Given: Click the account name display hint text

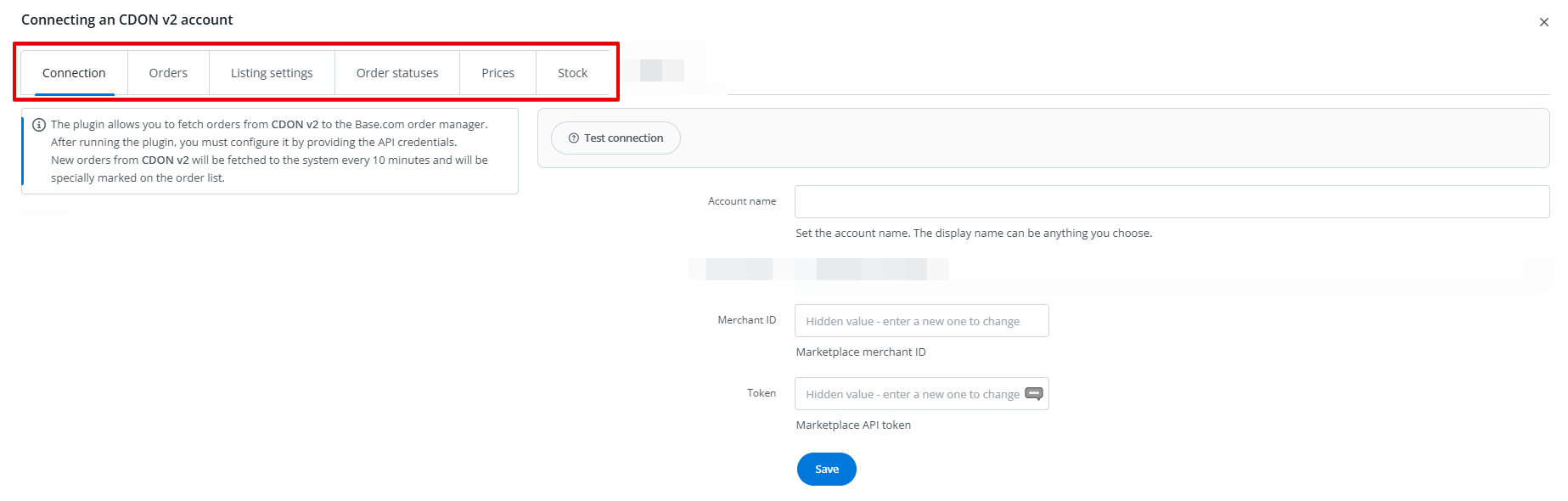Looking at the screenshot, I should click(974, 233).
